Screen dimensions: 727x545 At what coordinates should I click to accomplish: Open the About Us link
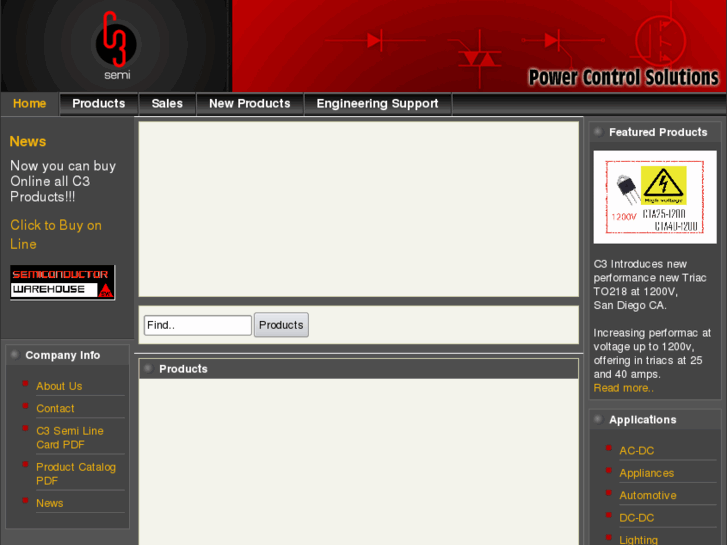point(59,386)
